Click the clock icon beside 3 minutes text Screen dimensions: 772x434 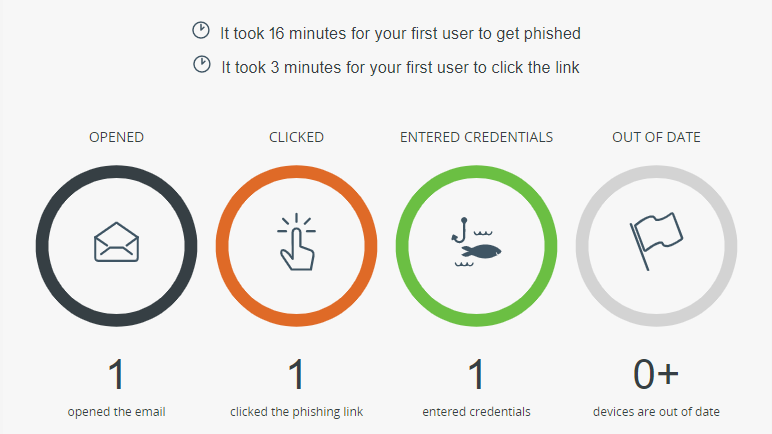click(x=202, y=65)
